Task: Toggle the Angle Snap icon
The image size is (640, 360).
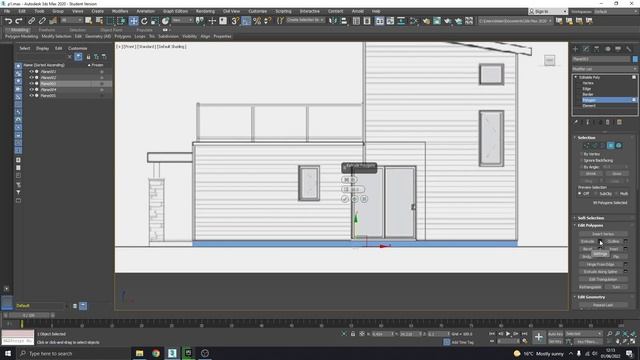Action: [x=246, y=21]
